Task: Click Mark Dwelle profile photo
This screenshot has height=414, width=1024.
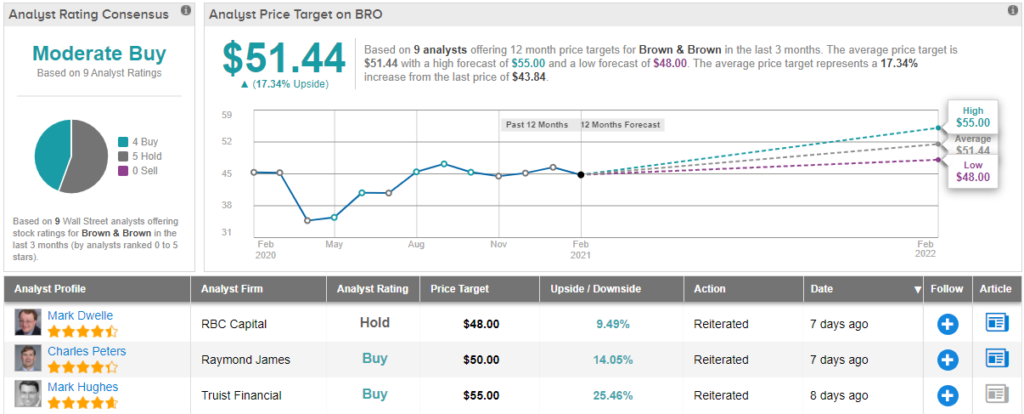Action: [28, 323]
